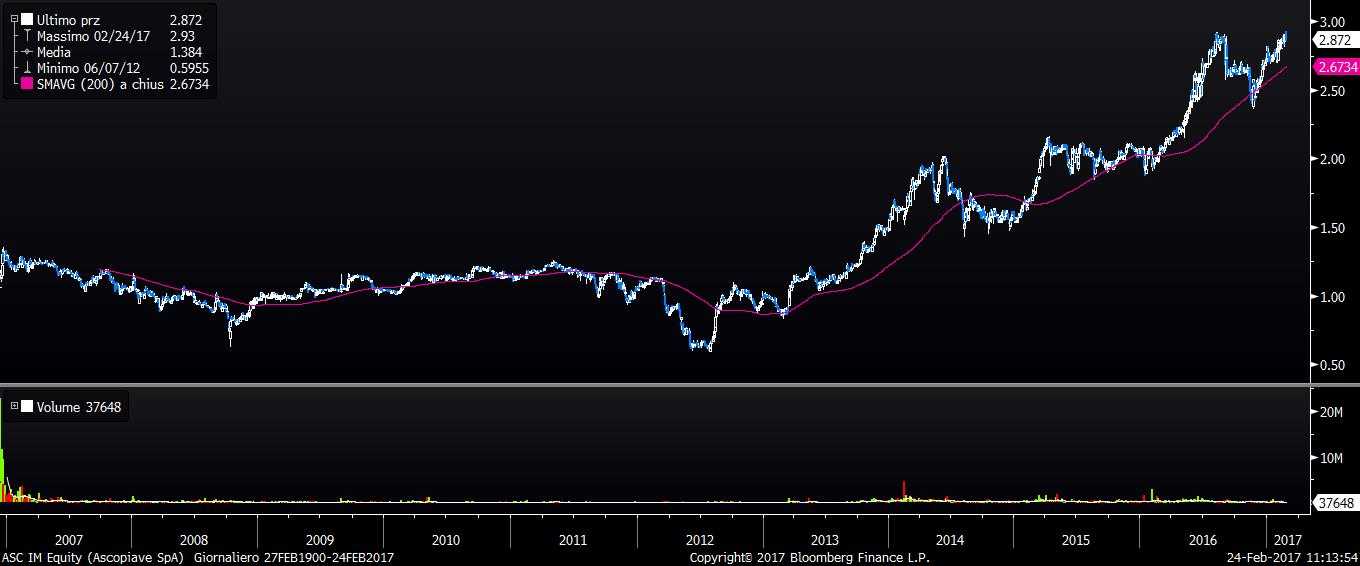Click the 2017 year on time axis
The width and height of the screenshot is (1360, 566).
tap(1288, 540)
